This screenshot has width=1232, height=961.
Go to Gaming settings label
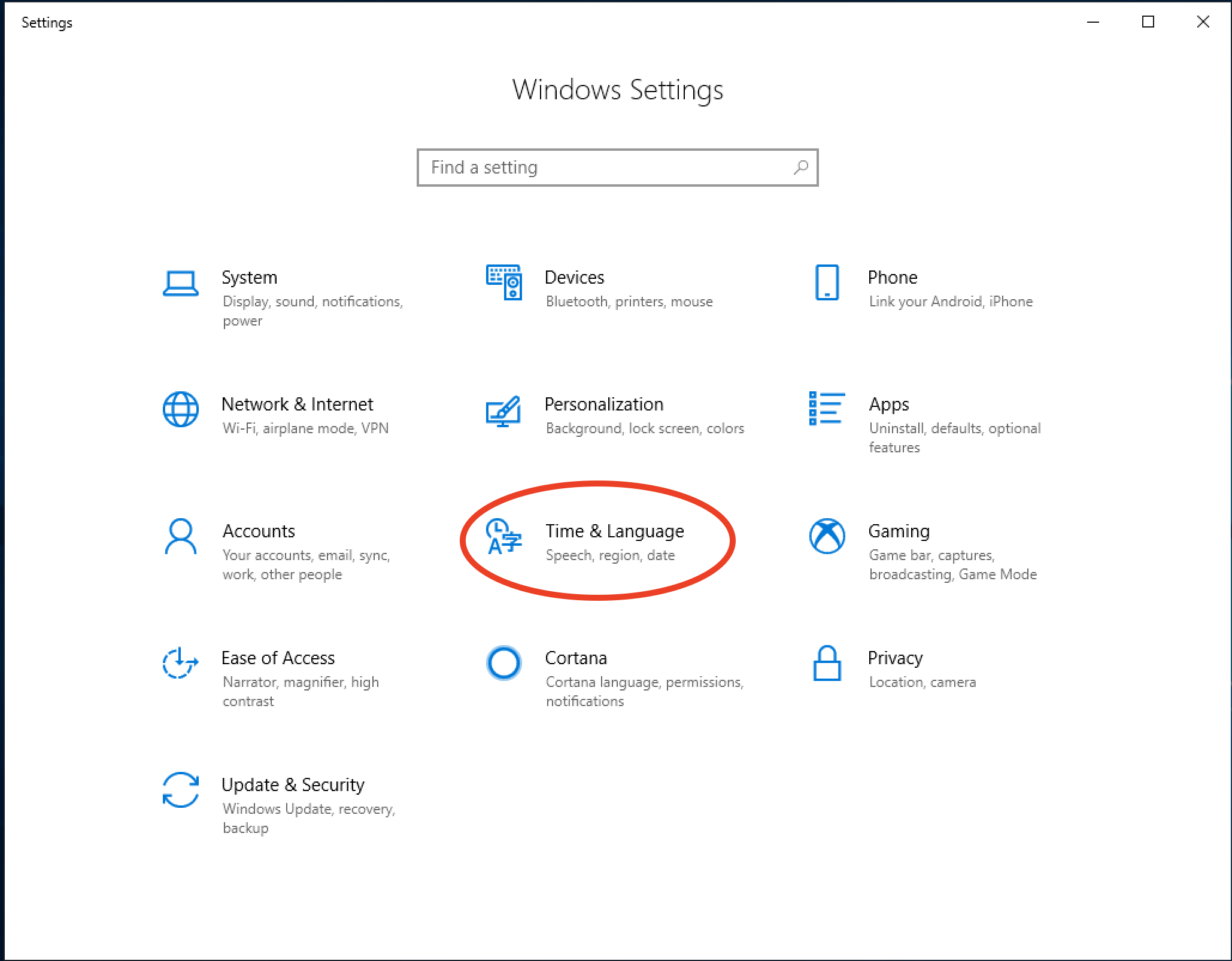tap(899, 531)
